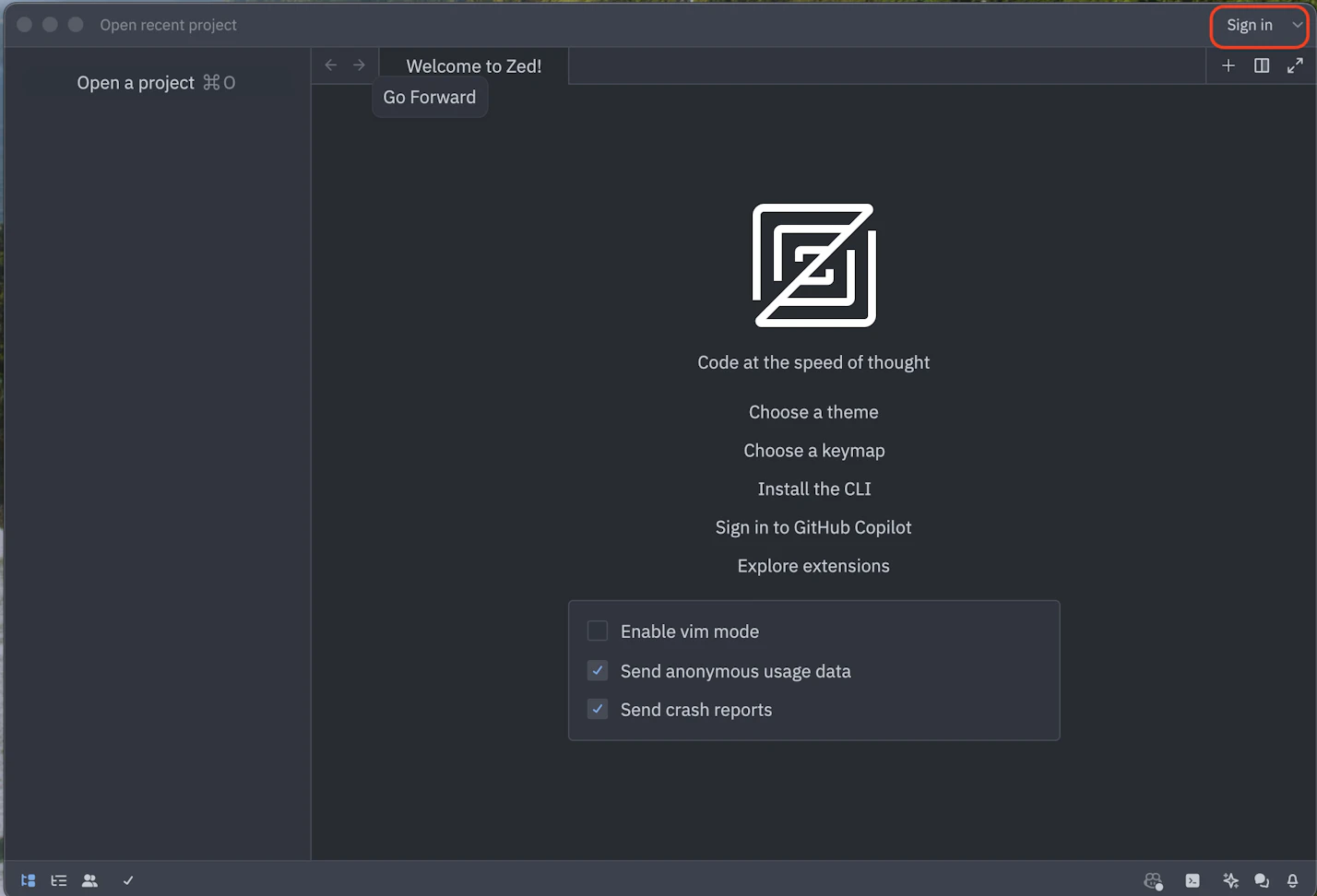Expand the Sign in dropdown chevron
1317x896 pixels.
click(1297, 25)
